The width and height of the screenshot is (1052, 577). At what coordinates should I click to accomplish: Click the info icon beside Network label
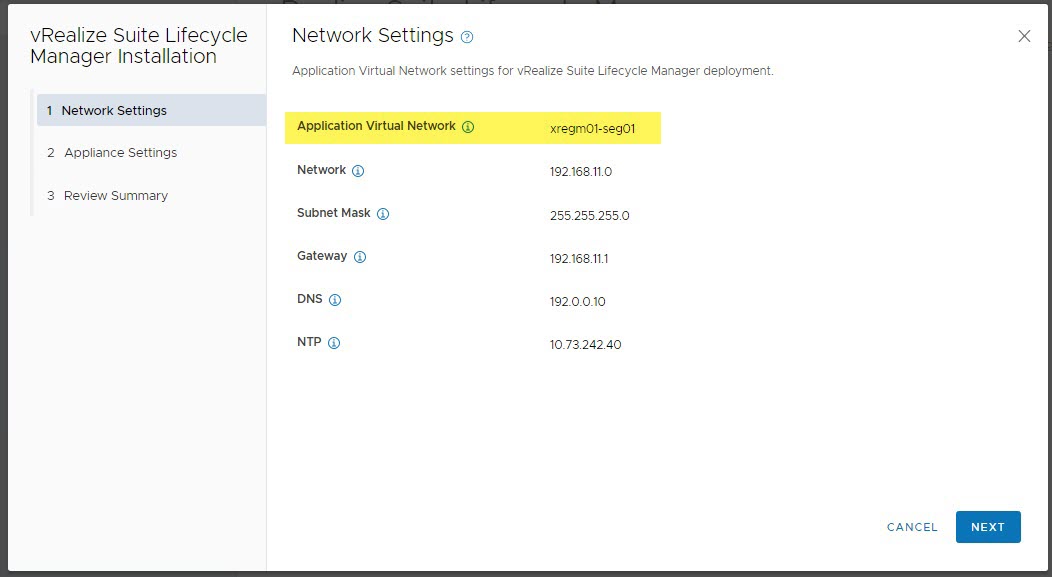point(358,171)
